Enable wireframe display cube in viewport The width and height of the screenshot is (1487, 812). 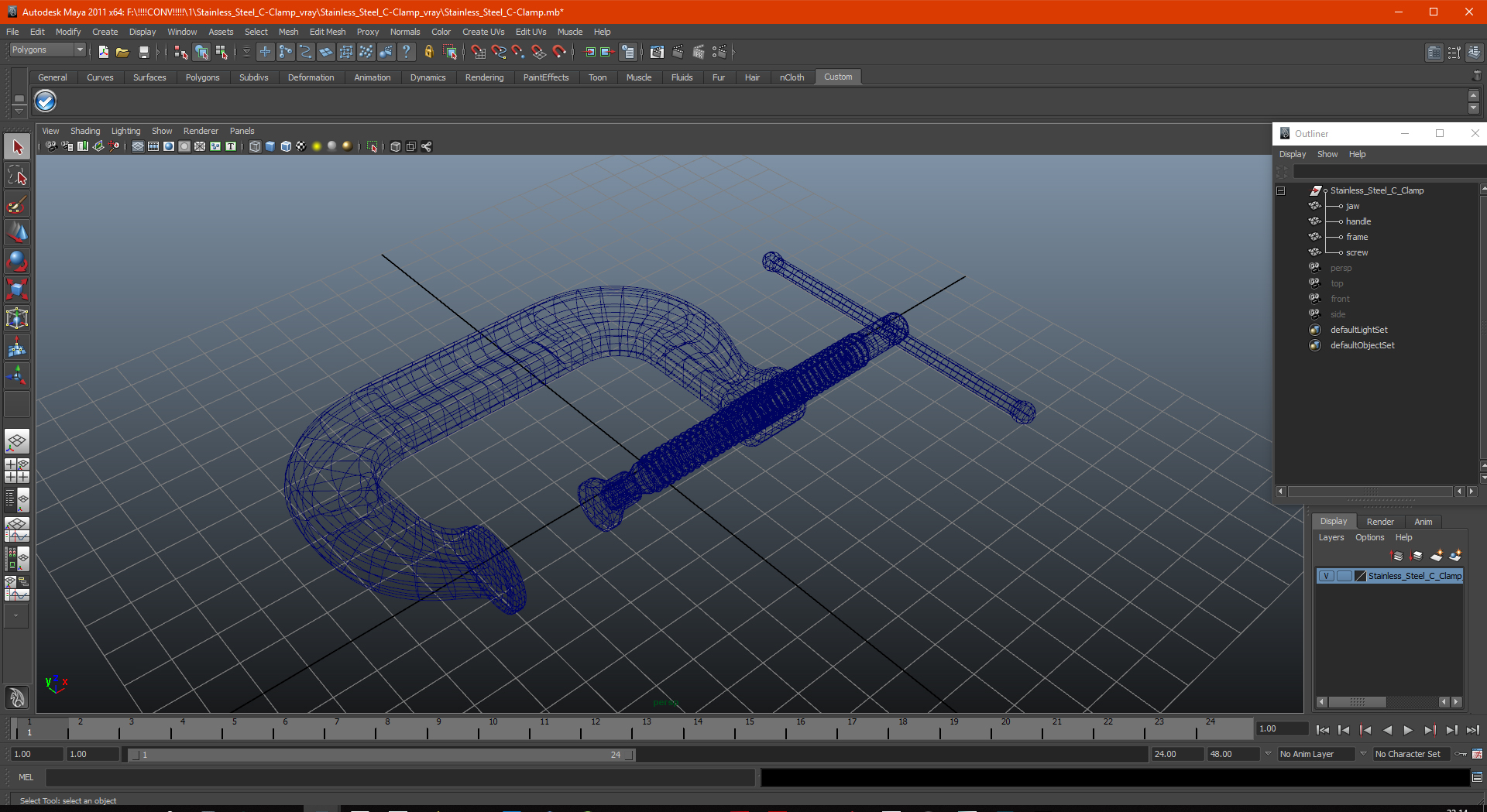[x=255, y=146]
